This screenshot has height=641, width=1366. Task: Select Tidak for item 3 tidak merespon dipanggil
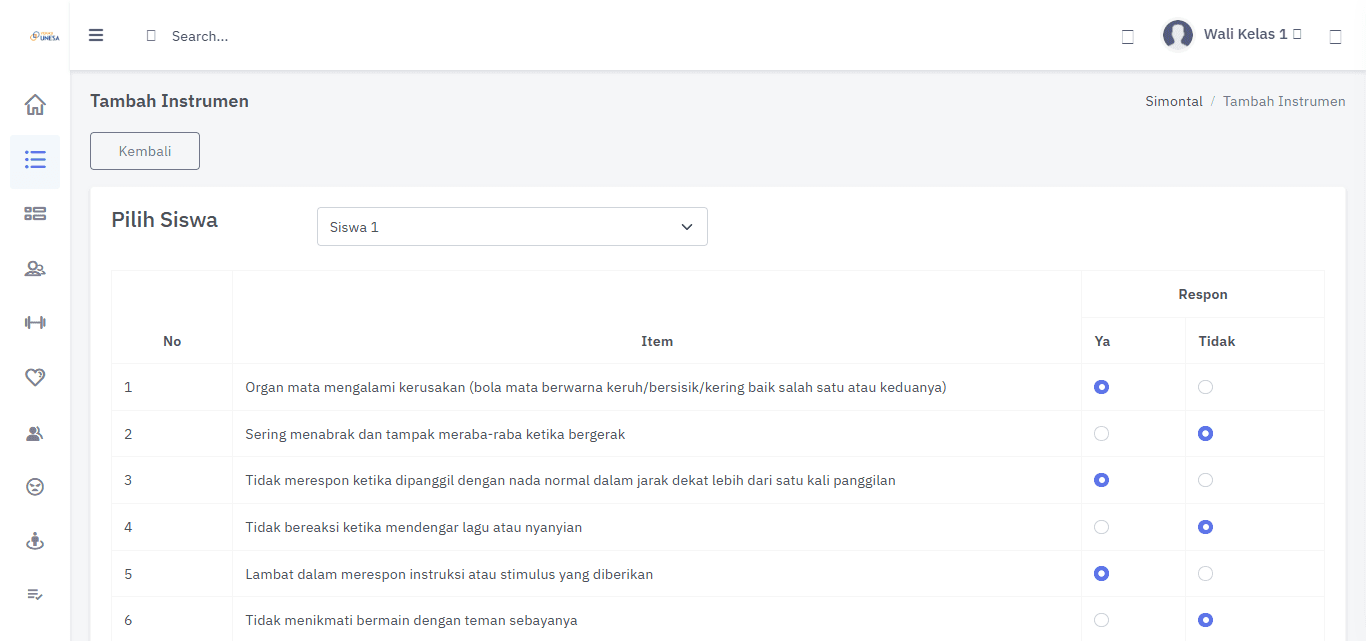click(1205, 480)
